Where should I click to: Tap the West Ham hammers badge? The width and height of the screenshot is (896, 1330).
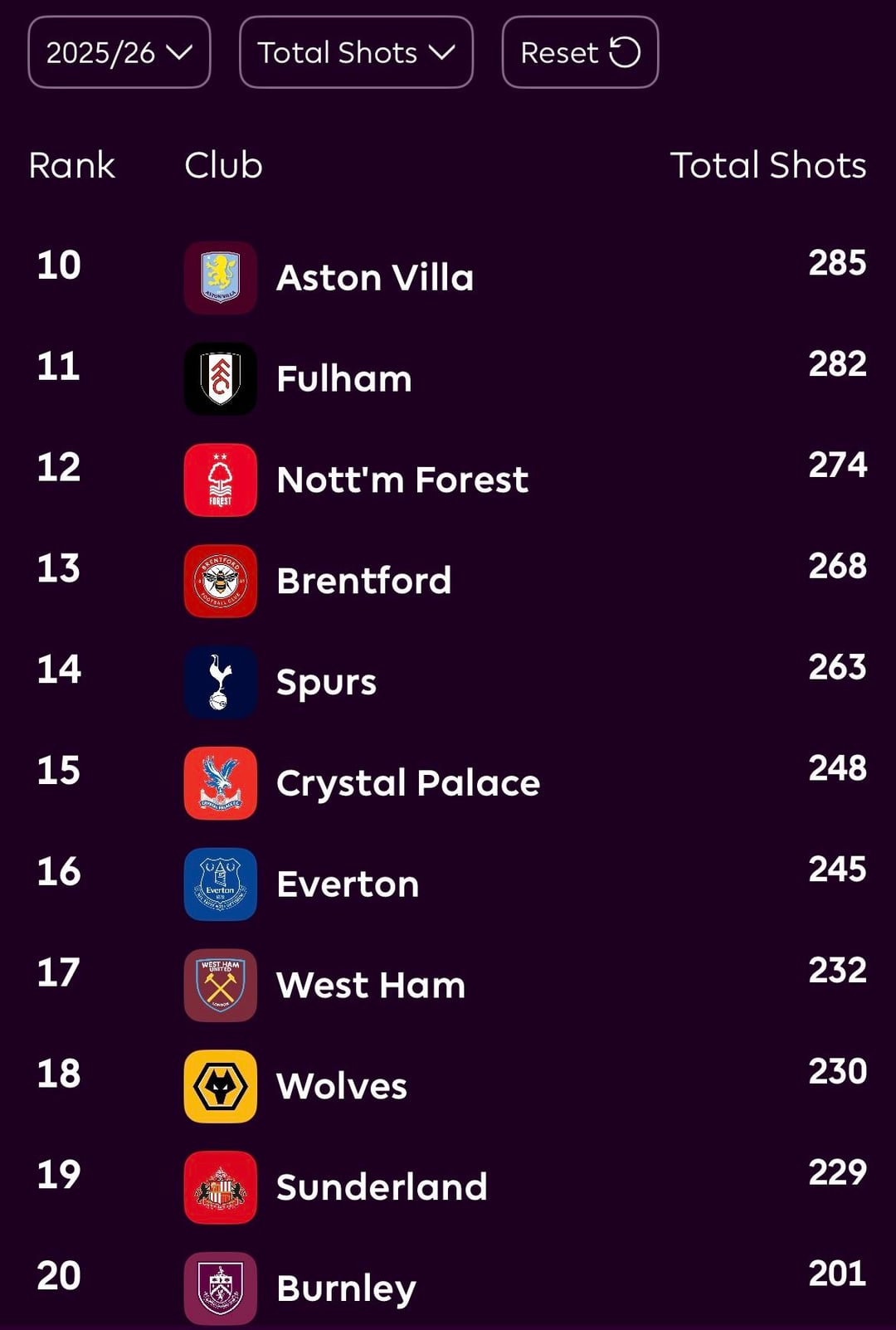point(220,985)
